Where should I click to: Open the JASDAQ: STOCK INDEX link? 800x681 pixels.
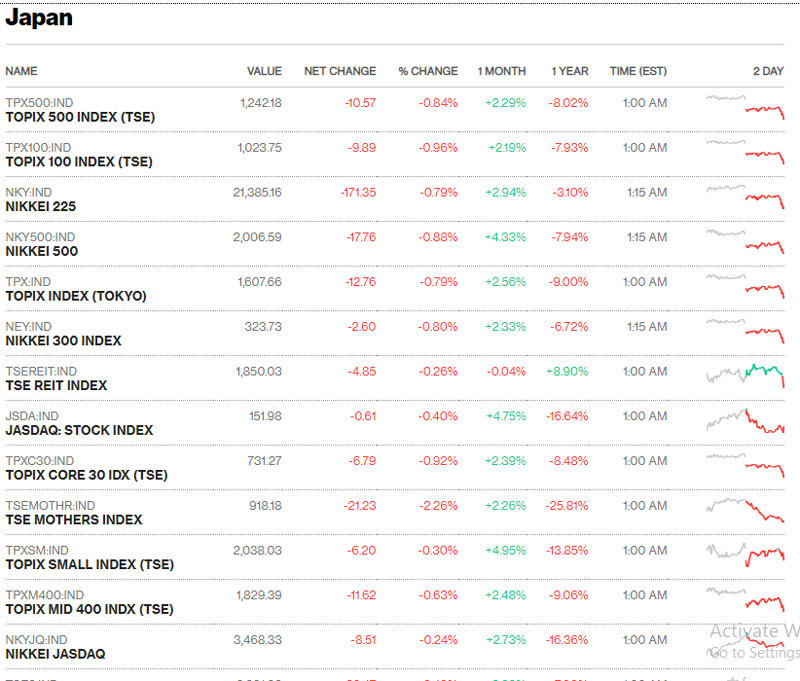79,430
